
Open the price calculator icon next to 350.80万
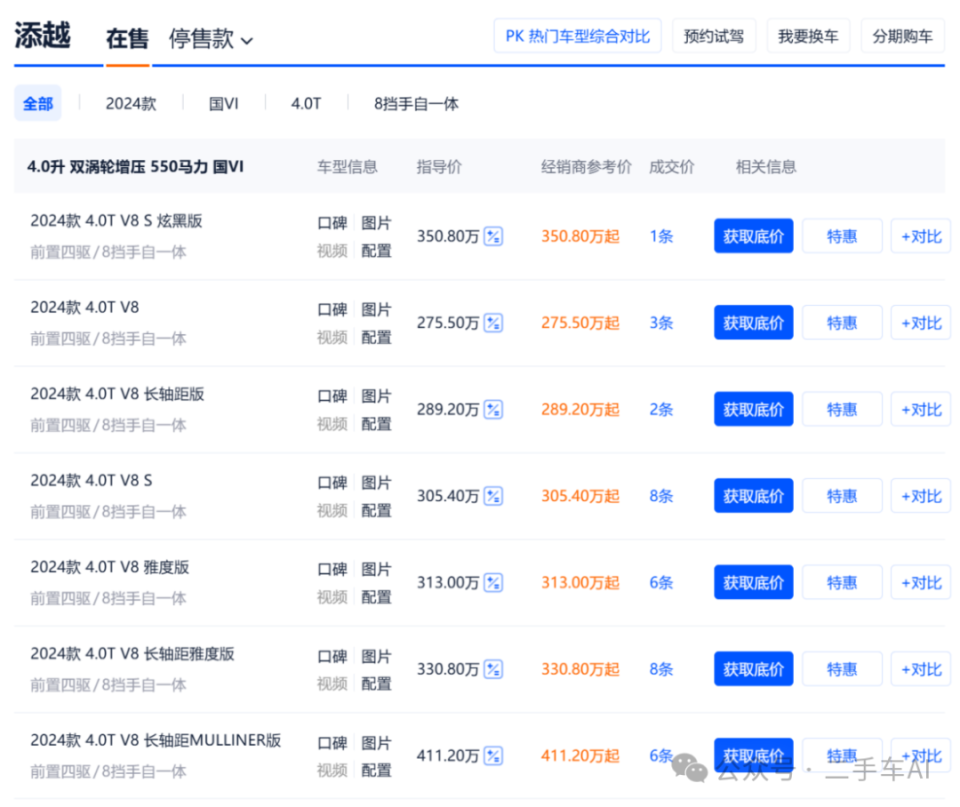coord(493,236)
